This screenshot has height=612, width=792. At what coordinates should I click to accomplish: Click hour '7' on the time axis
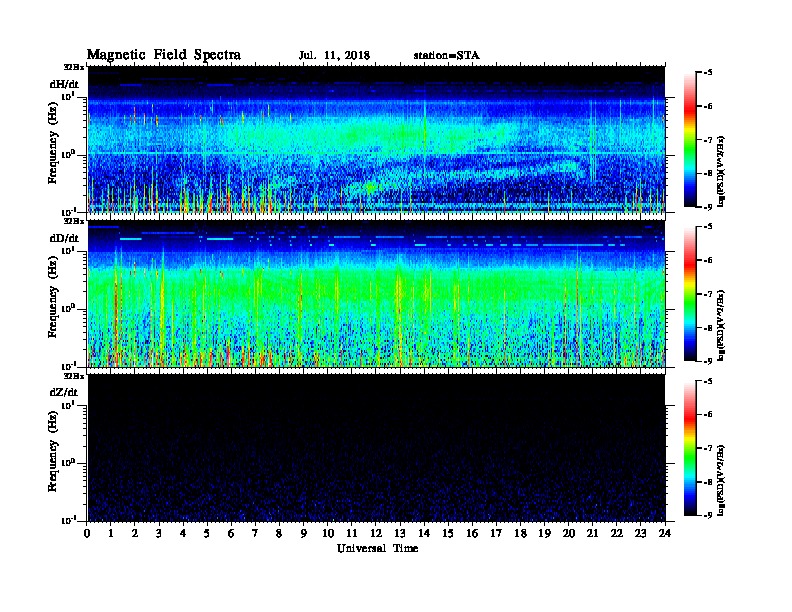tap(256, 534)
